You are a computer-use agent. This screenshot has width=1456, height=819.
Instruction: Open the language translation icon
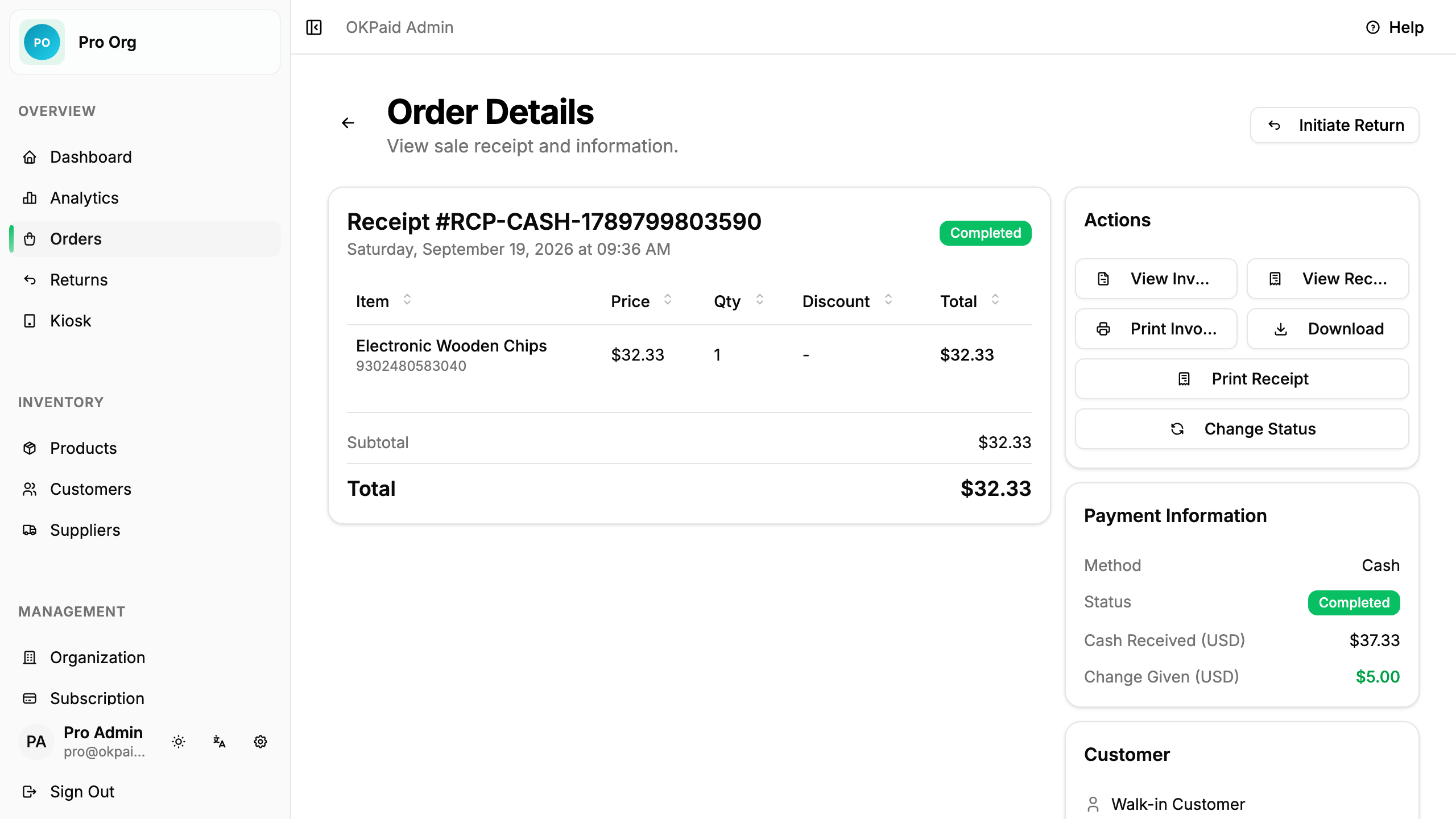[x=220, y=742]
